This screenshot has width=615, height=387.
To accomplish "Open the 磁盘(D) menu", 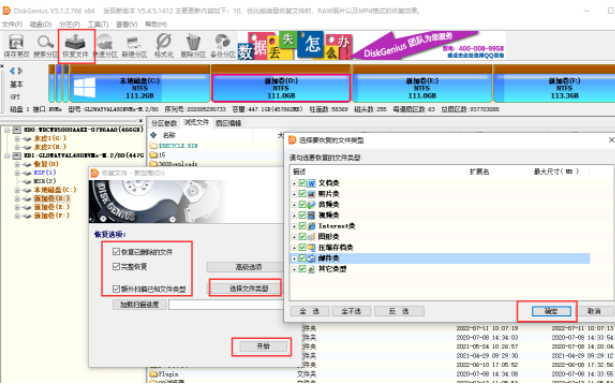I will [41, 24].
